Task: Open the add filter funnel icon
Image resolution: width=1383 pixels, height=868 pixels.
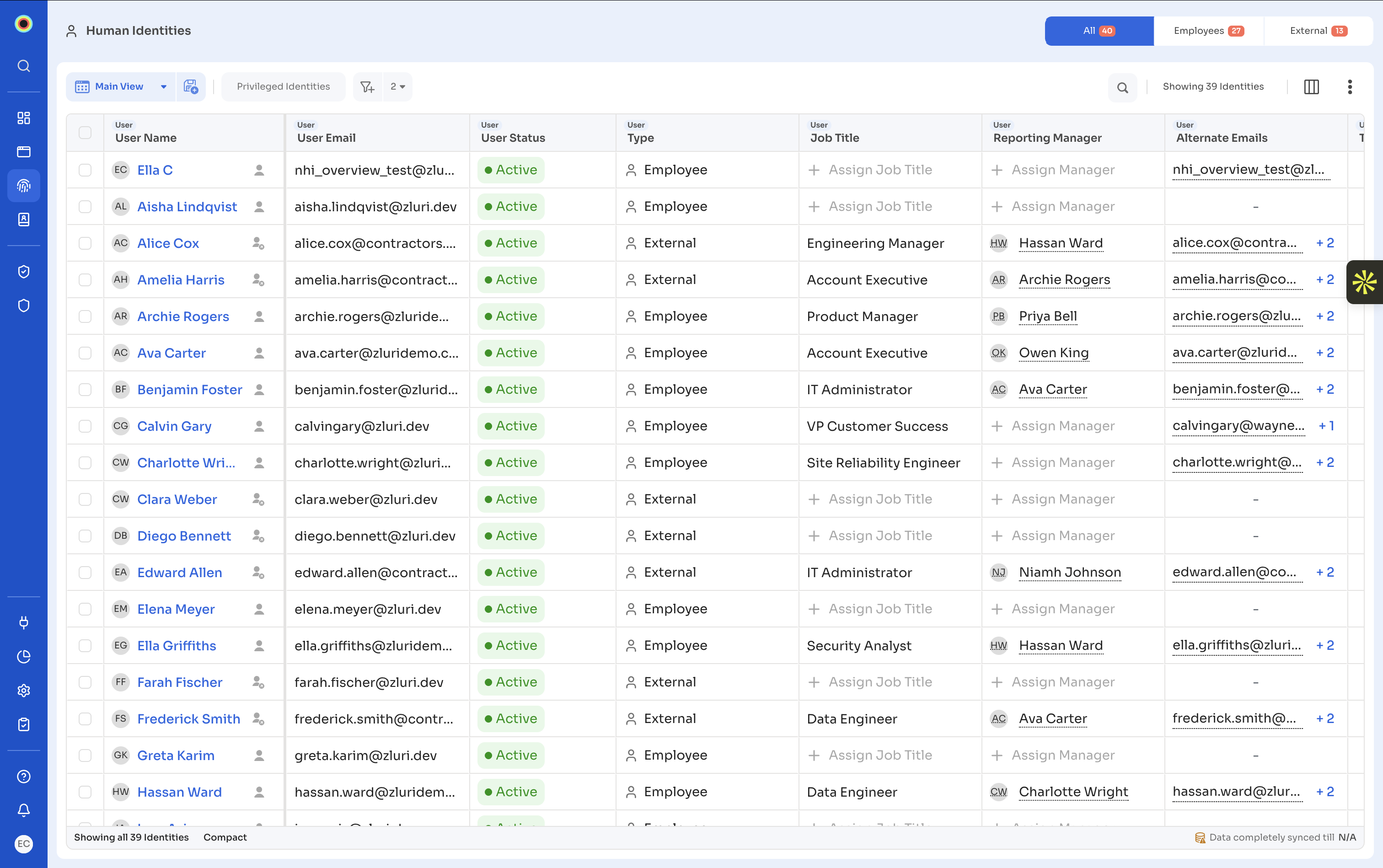Action: [x=367, y=87]
